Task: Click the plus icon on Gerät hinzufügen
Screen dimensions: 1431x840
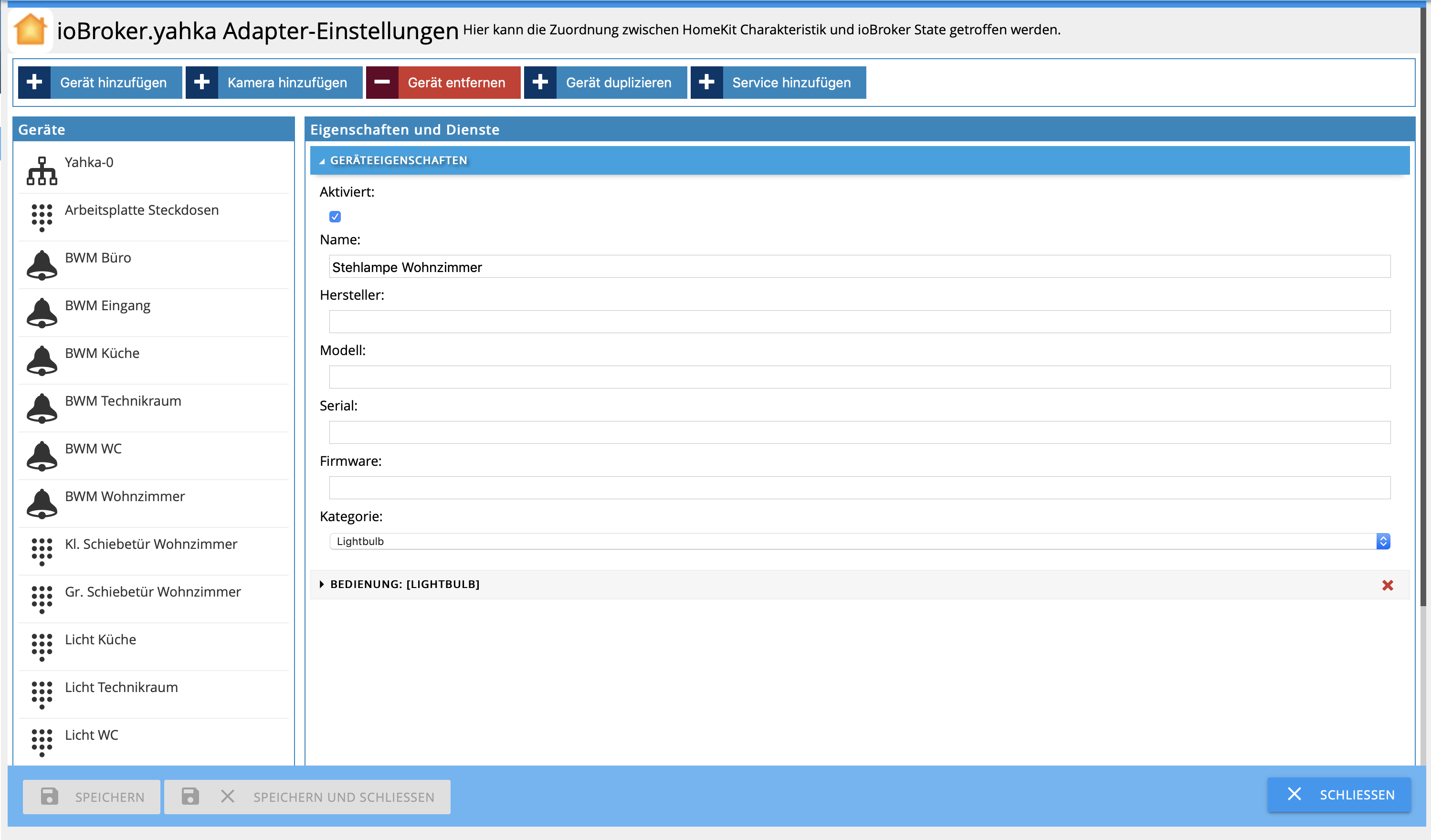Action: [35, 83]
